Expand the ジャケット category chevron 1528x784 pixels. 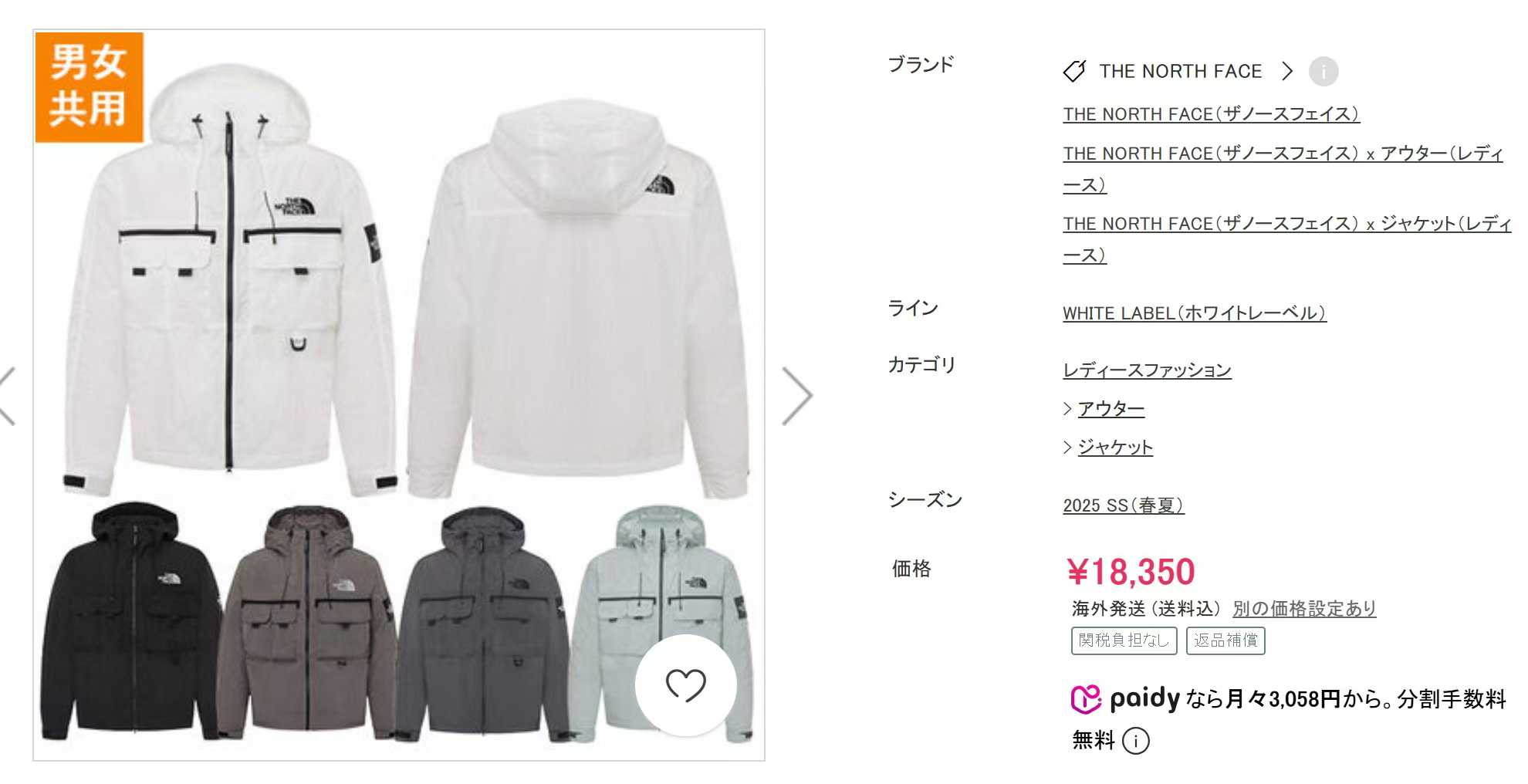[x=1067, y=447]
